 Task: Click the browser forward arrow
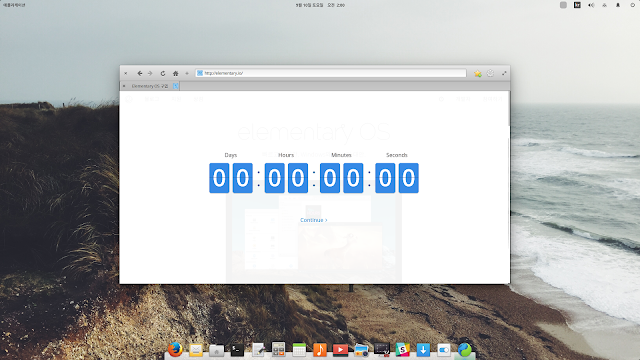tap(150, 73)
